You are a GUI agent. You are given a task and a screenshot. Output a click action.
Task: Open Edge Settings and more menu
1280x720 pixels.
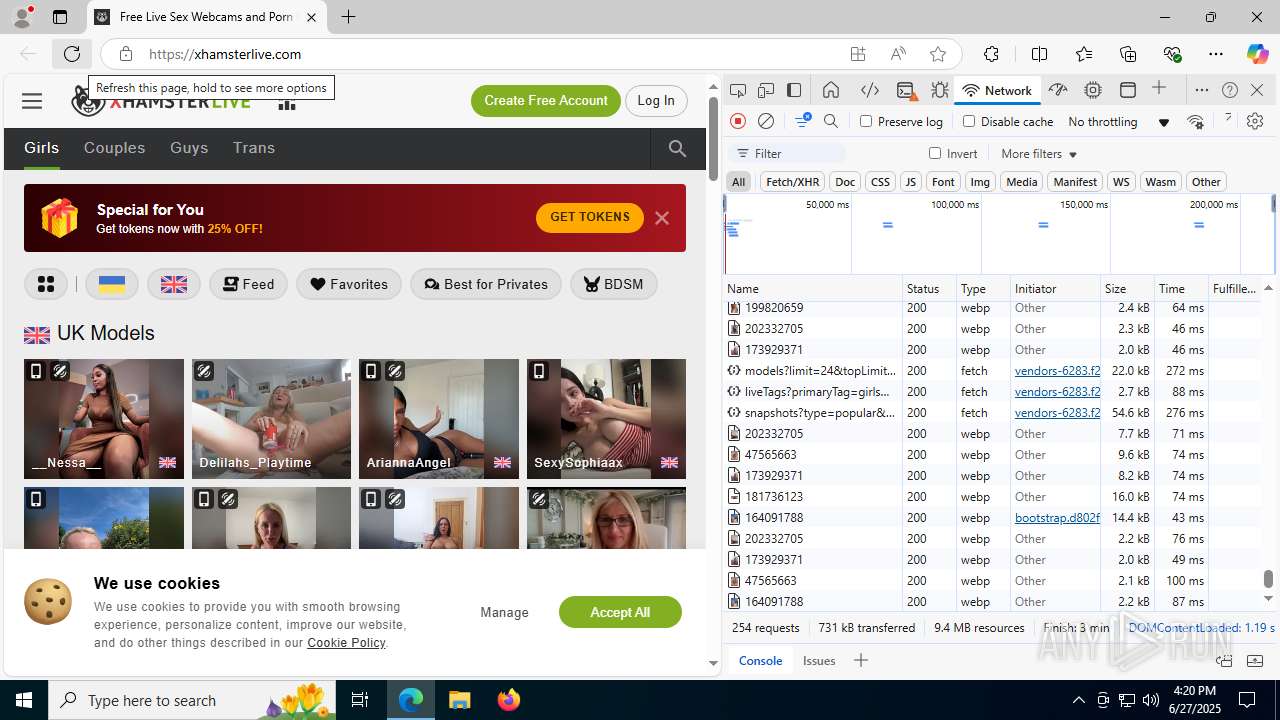tap(1215, 54)
